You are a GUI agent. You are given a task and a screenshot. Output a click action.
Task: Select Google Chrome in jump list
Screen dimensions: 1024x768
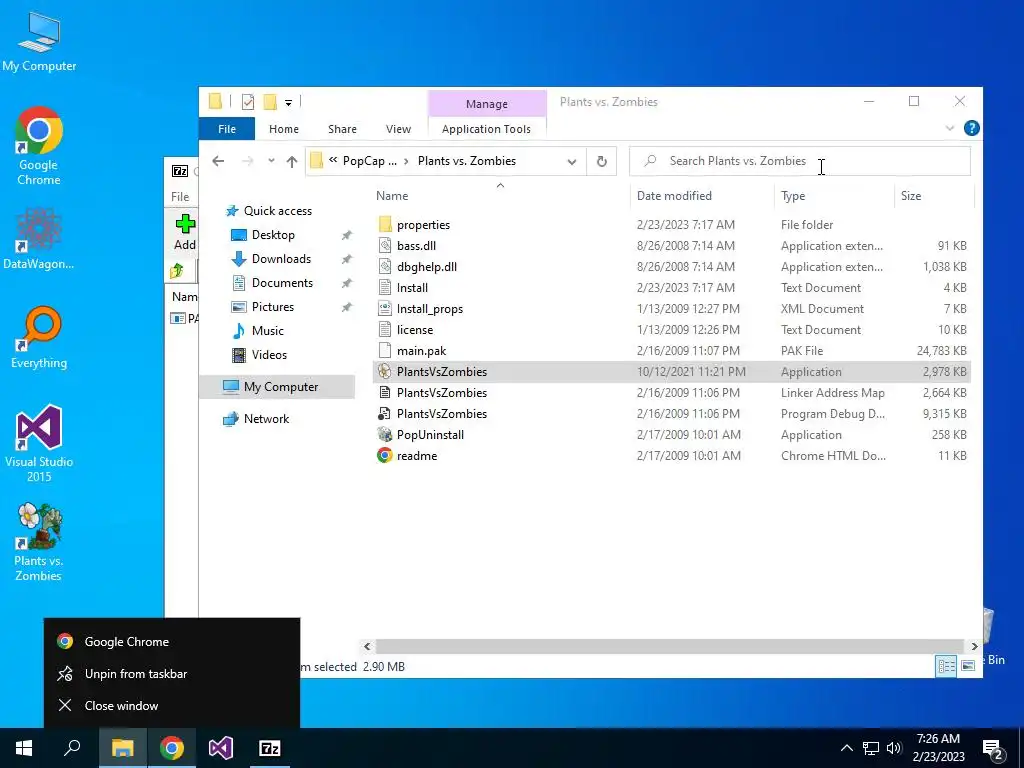point(172,642)
